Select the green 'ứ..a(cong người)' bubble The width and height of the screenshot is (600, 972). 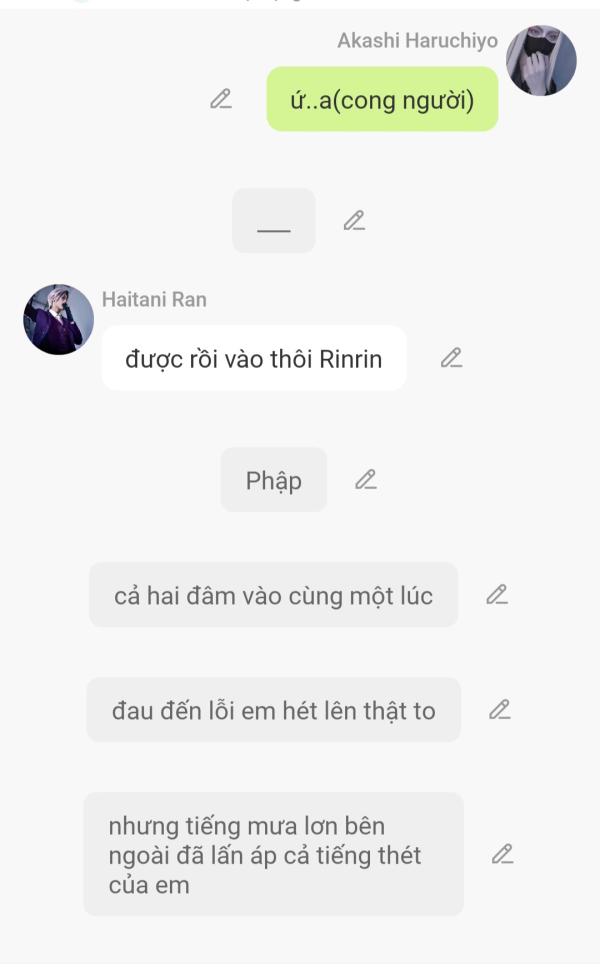tap(382, 99)
